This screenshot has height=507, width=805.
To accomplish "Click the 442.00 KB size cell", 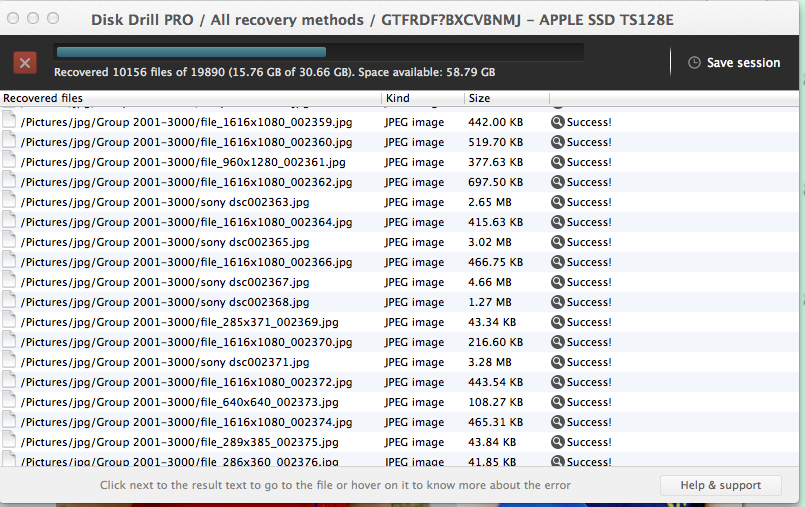I will [495, 122].
